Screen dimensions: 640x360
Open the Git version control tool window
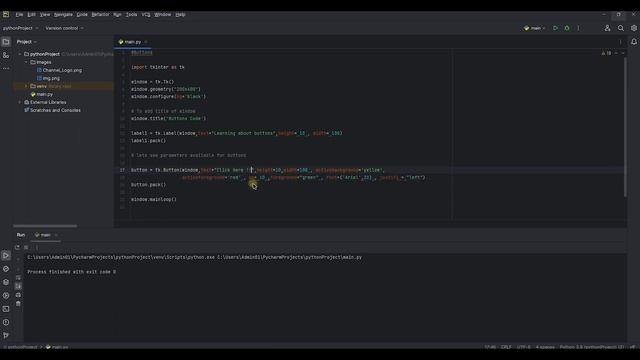[6, 336]
